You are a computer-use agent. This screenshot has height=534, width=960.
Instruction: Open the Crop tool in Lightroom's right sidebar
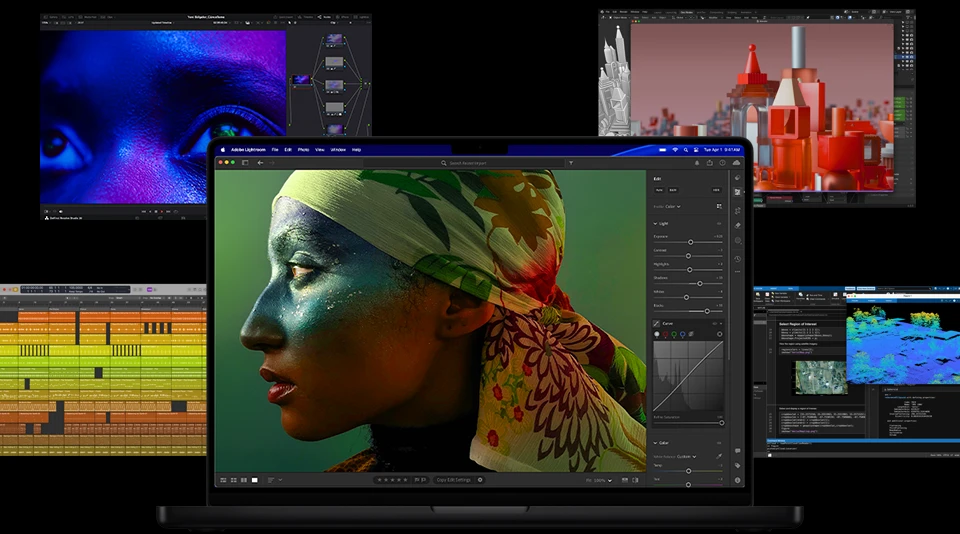pos(737,210)
